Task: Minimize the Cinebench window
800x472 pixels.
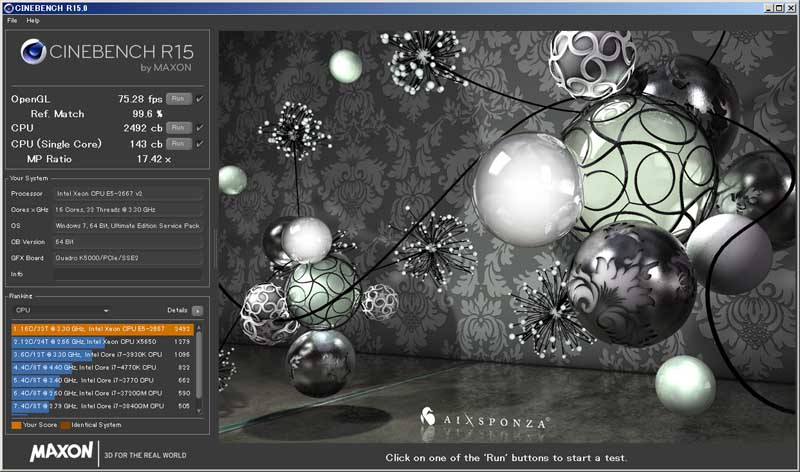Action: click(769, 8)
